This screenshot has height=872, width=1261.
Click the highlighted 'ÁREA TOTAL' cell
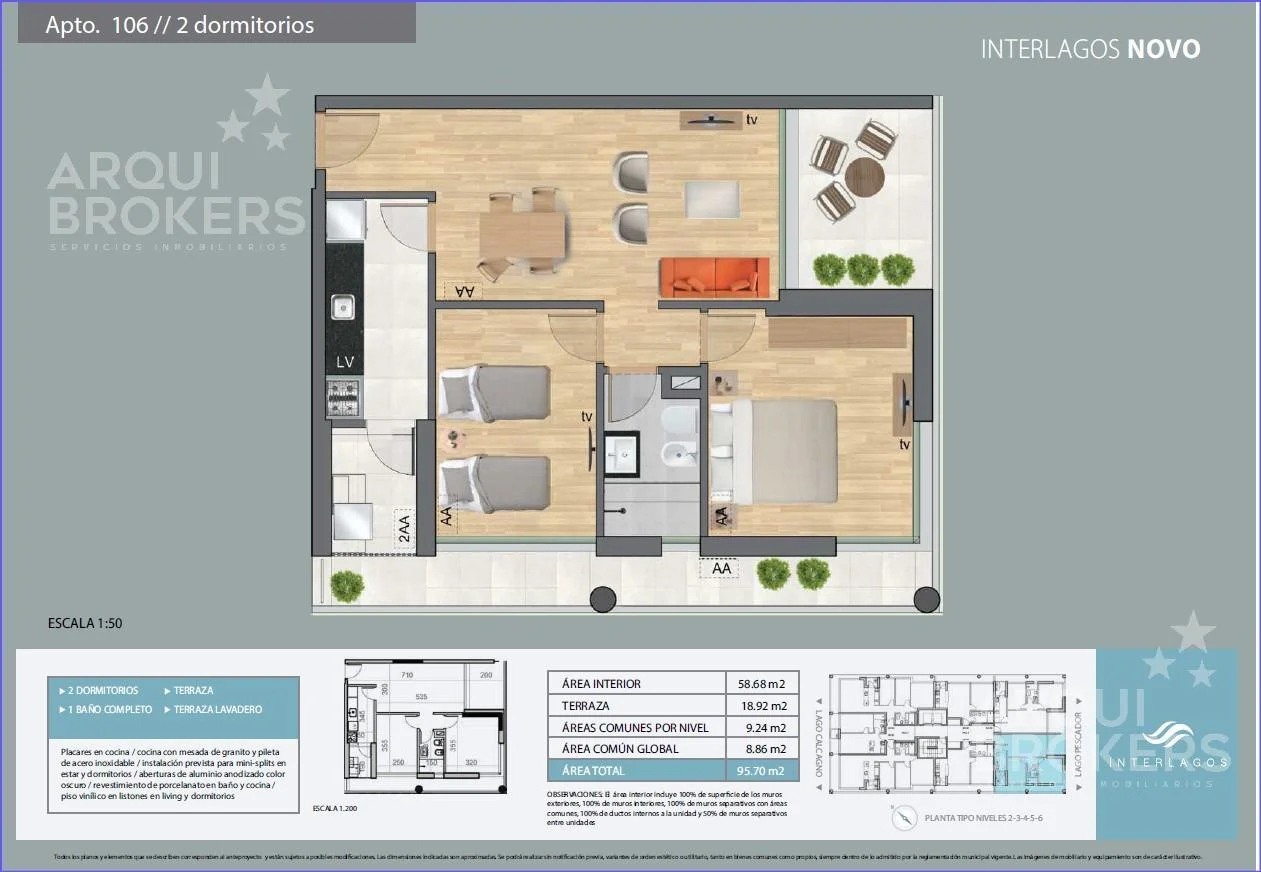pyautogui.click(x=636, y=771)
